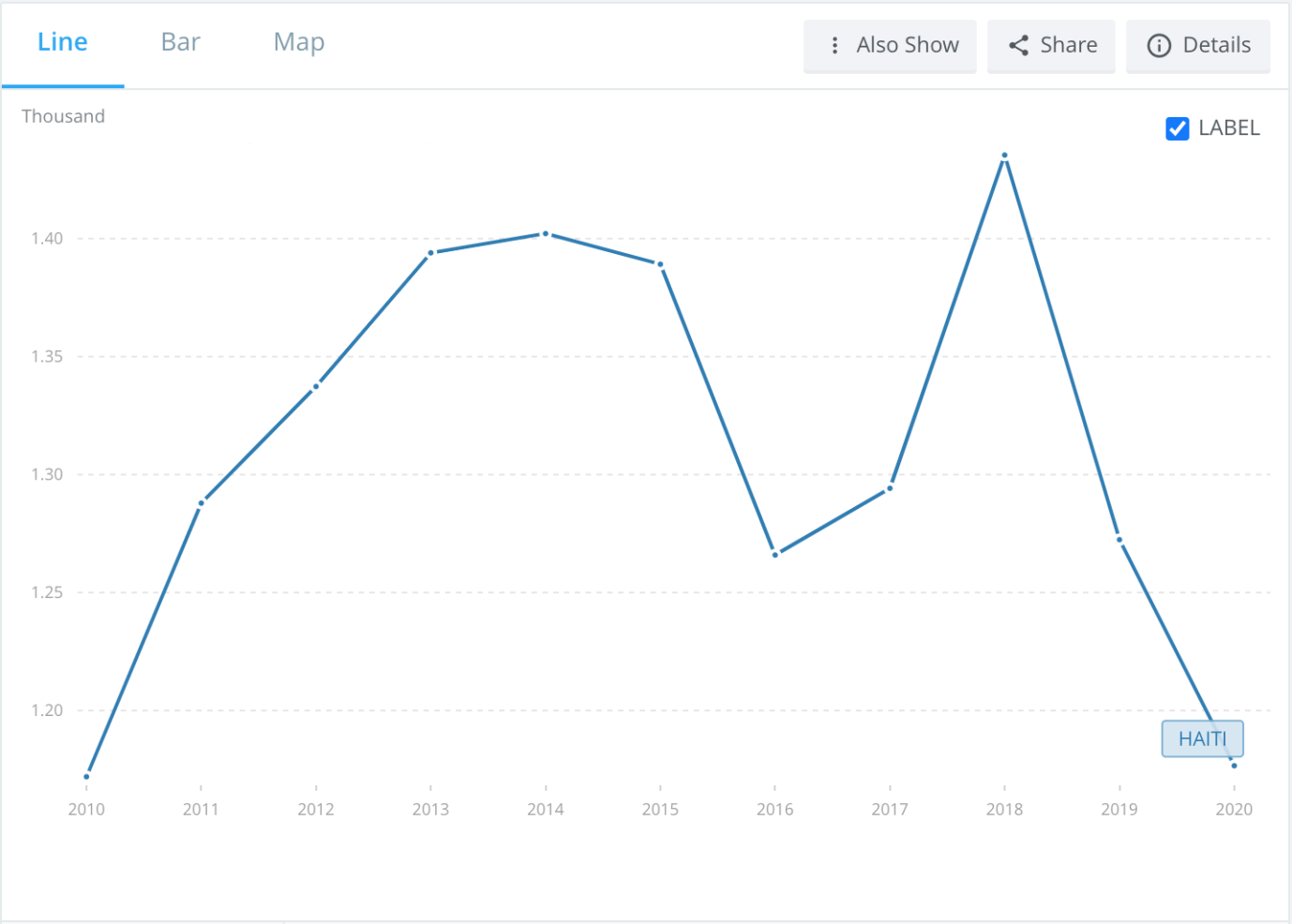The width and height of the screenshot is (1292, 924).
Task: Open the Details panel button
Action: click(1198, 45)
